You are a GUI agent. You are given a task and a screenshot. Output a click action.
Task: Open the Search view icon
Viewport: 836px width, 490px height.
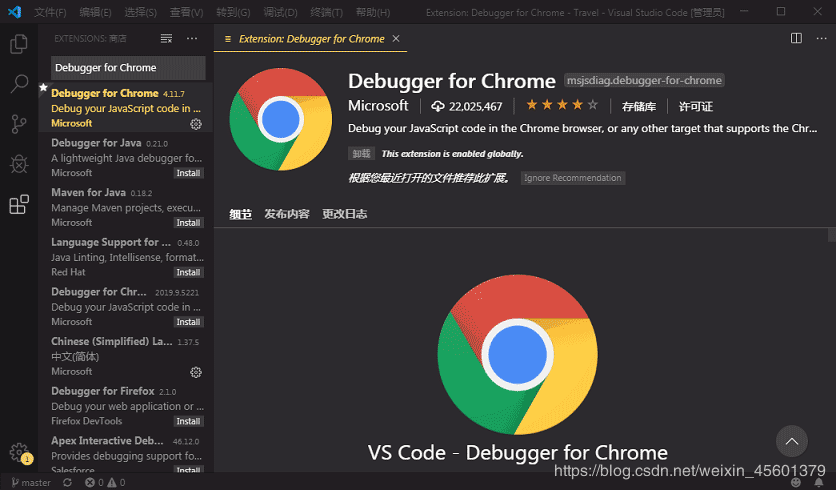(18, 84)
